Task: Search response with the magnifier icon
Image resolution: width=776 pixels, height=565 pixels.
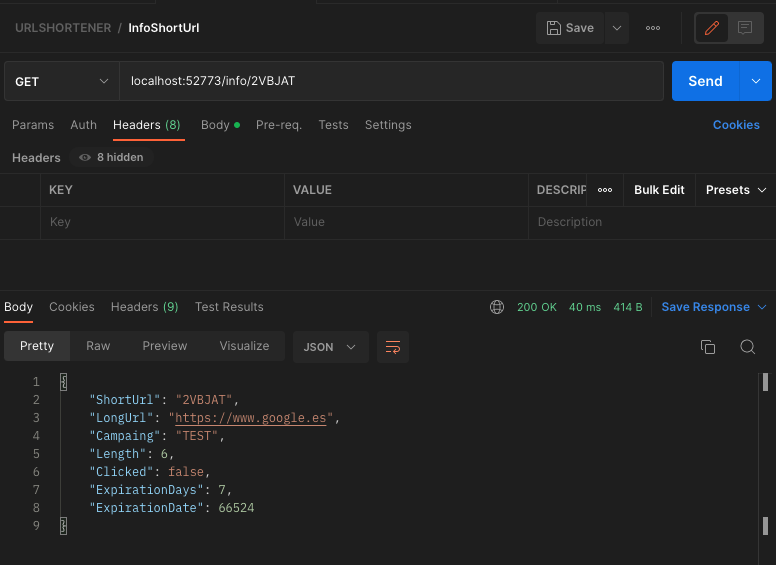Action: click(x=747, y=346)
